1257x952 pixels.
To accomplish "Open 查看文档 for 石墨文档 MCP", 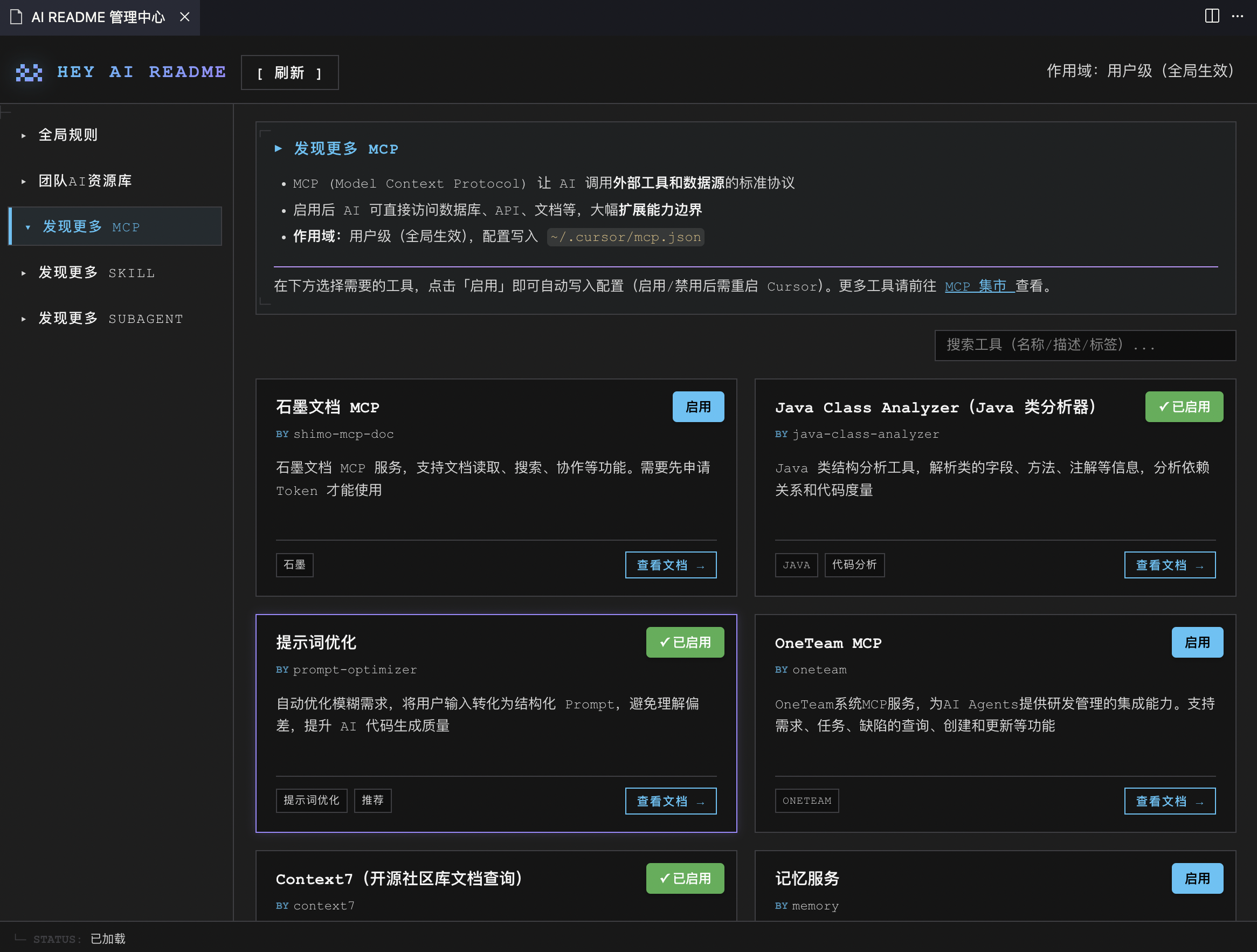I will 671,565.
